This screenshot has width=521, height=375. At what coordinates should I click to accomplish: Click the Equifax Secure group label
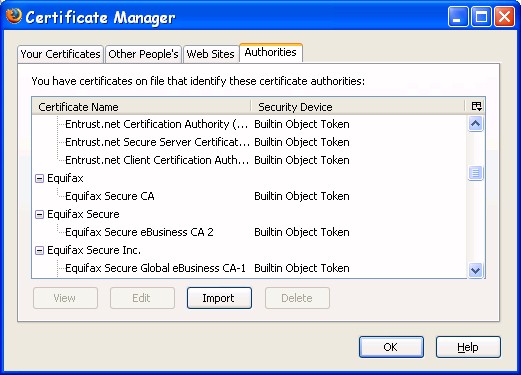[x=83, y=214]
